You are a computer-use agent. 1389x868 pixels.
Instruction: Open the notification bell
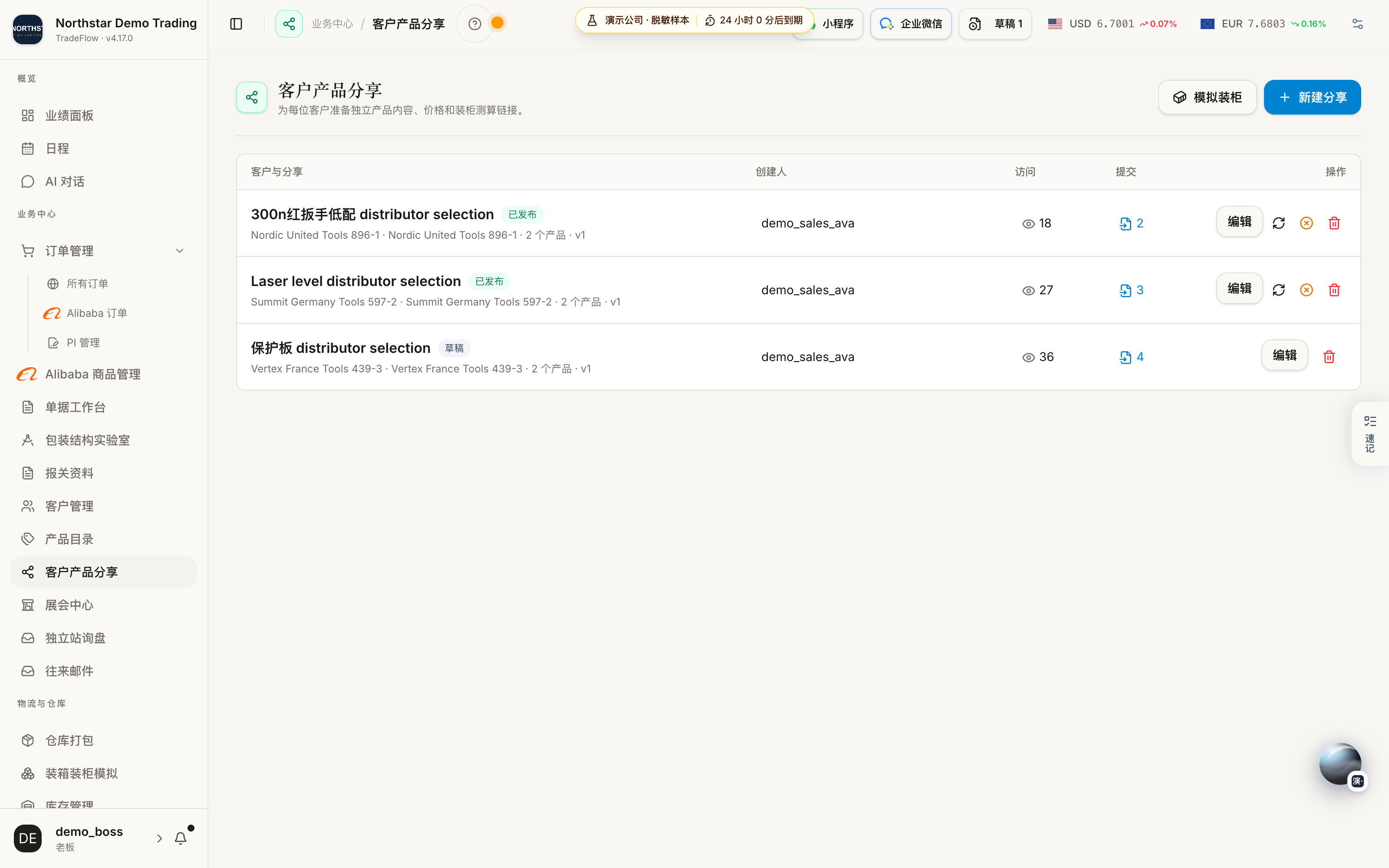tap(181, 838)
